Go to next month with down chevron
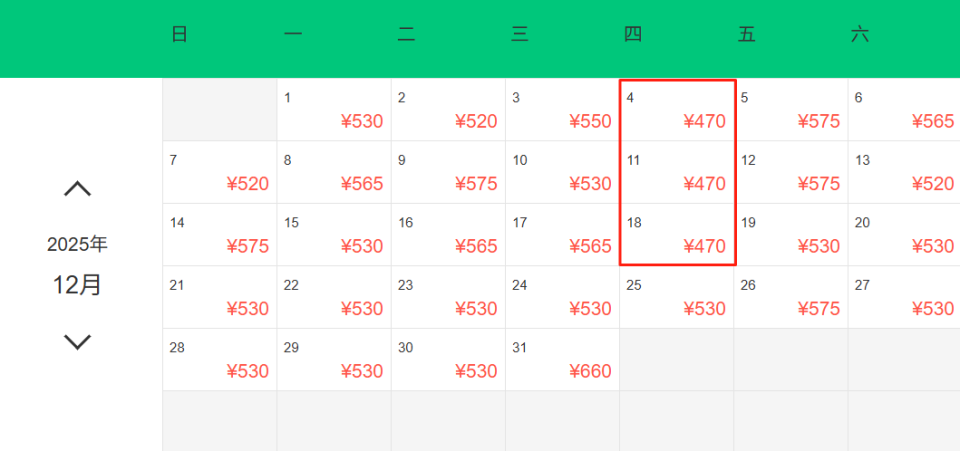This screenshot has width=960, height=451. coord(77,342)
